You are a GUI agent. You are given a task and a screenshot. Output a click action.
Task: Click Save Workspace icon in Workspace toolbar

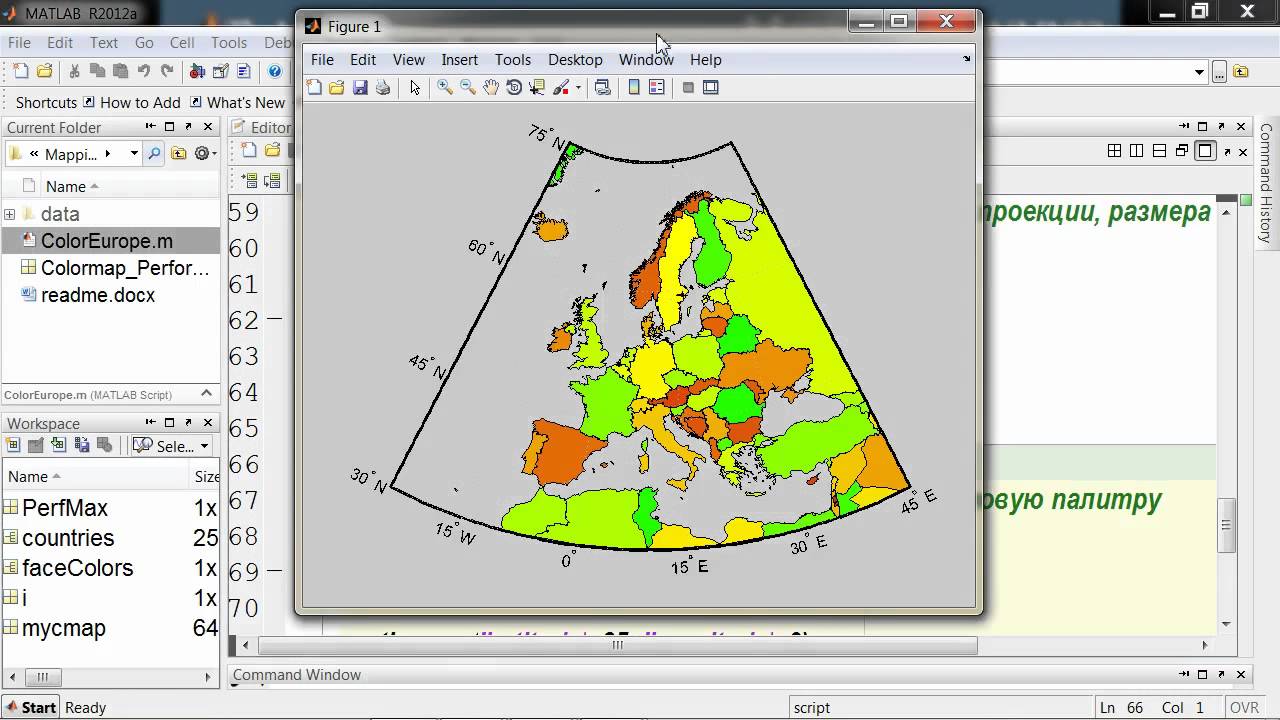(x=82, y=446)
